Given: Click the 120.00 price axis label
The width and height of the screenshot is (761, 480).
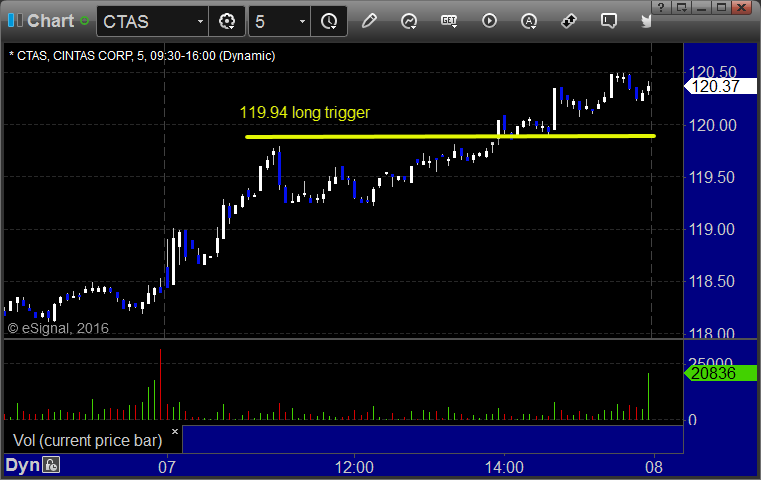Looking at the screenshot, I should click(713, 125).
